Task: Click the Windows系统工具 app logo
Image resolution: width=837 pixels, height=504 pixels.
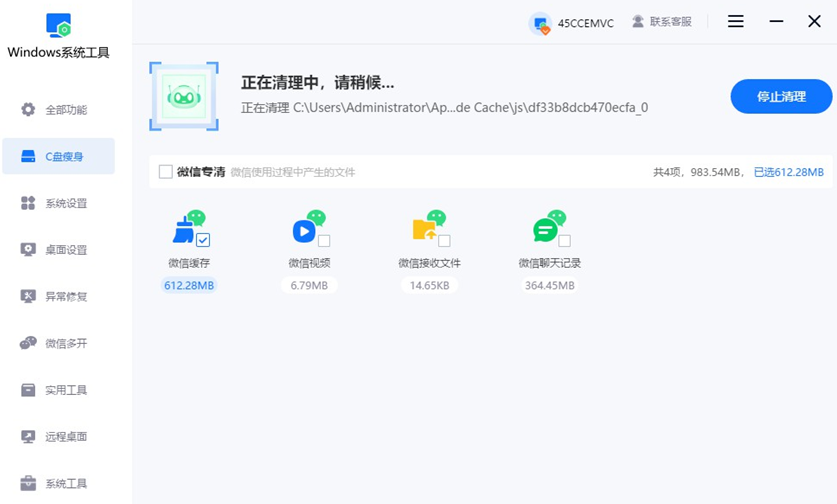Action: click(58, 25)
